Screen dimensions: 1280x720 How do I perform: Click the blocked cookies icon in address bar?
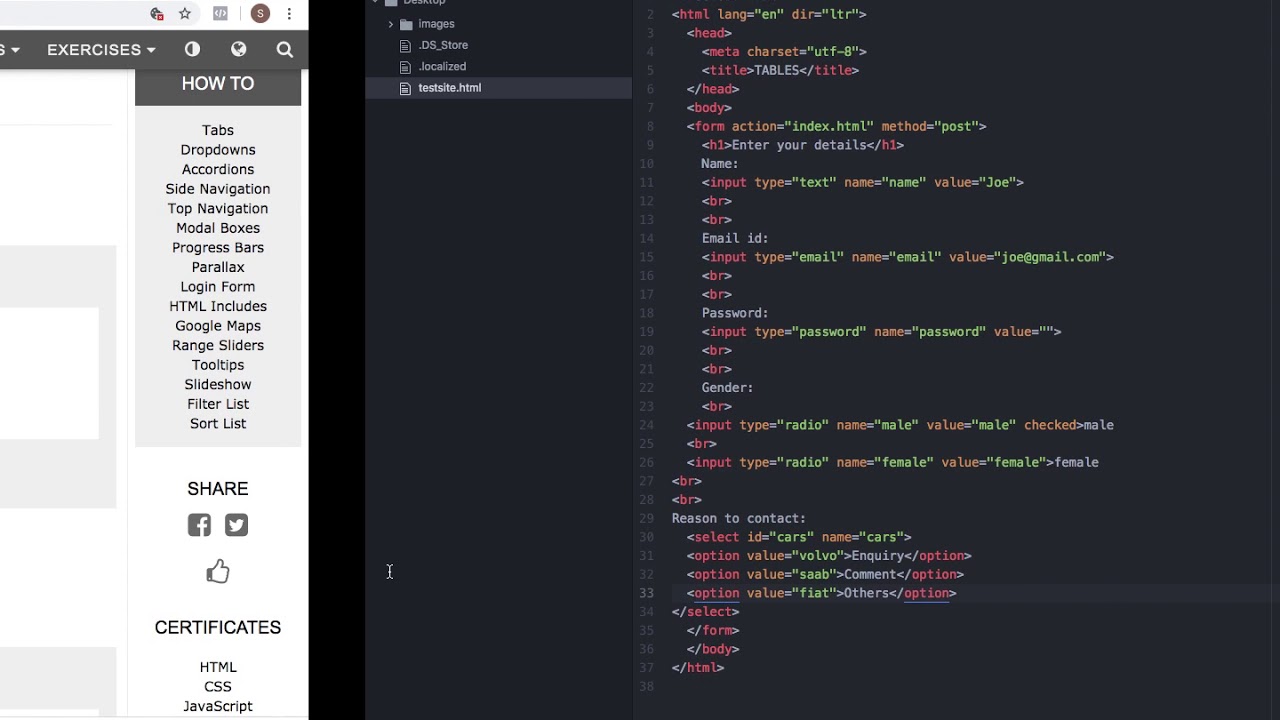[x=157, y=14]
